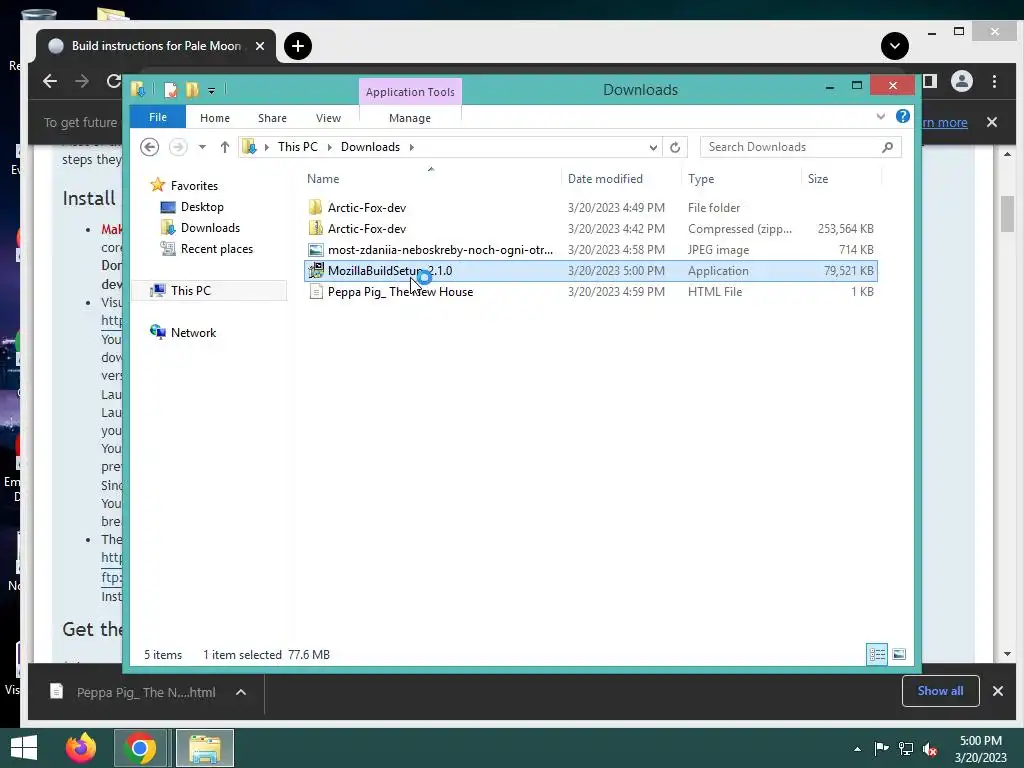
Task: Open the Manage ribbon tab
Action: [410, 118]
